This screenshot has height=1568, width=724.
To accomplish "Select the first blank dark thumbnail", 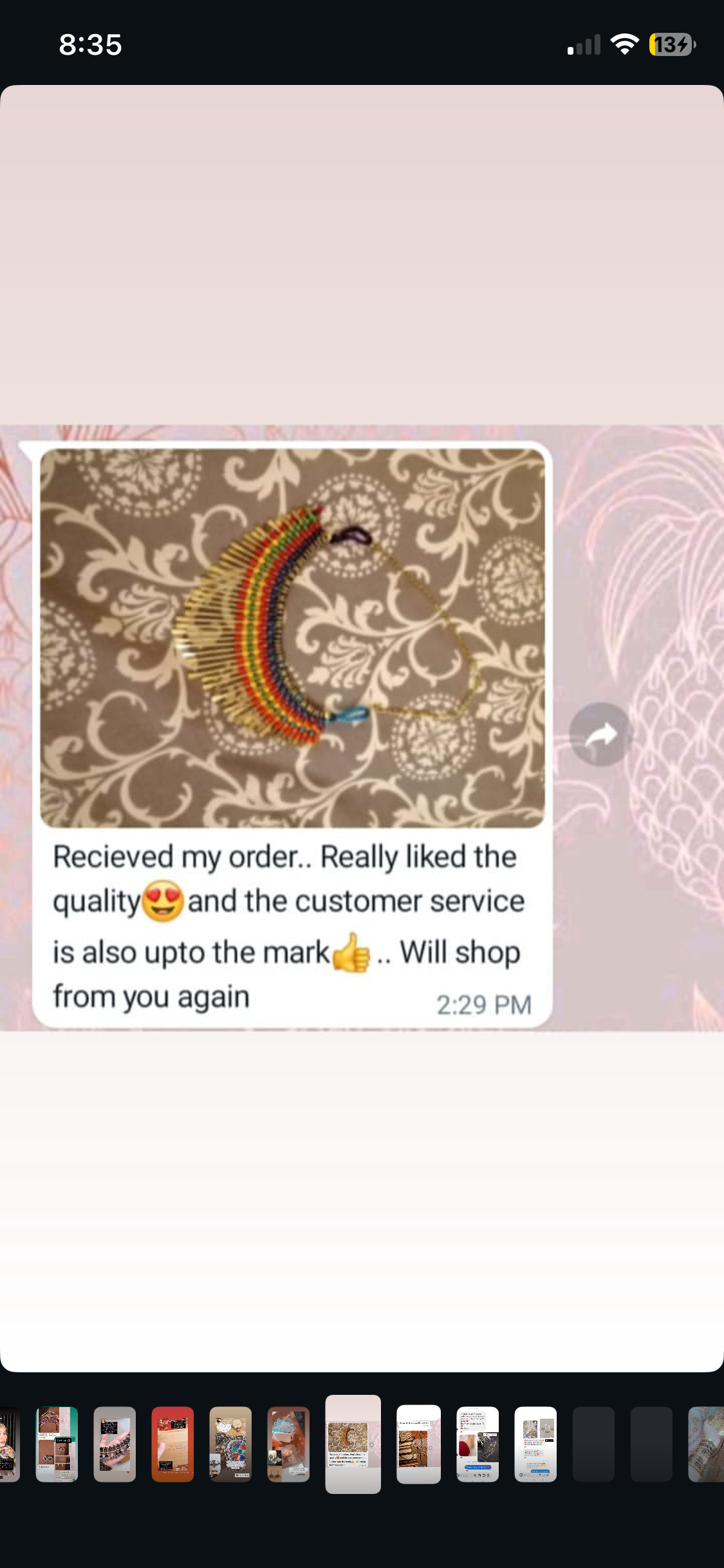I will (593, 1444).
